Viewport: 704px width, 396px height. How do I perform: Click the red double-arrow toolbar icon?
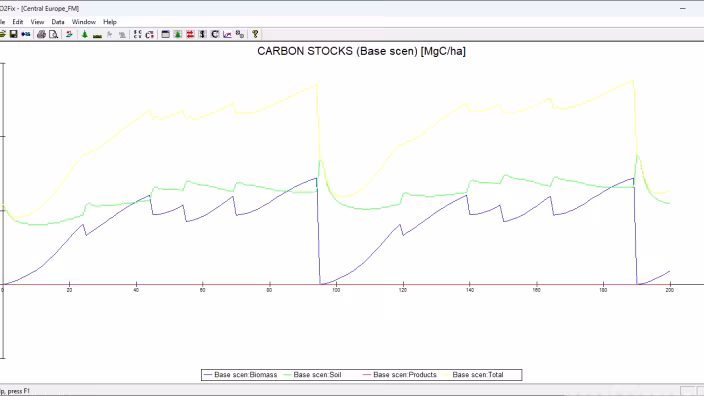pyautogui.click(x=190, y=34)
